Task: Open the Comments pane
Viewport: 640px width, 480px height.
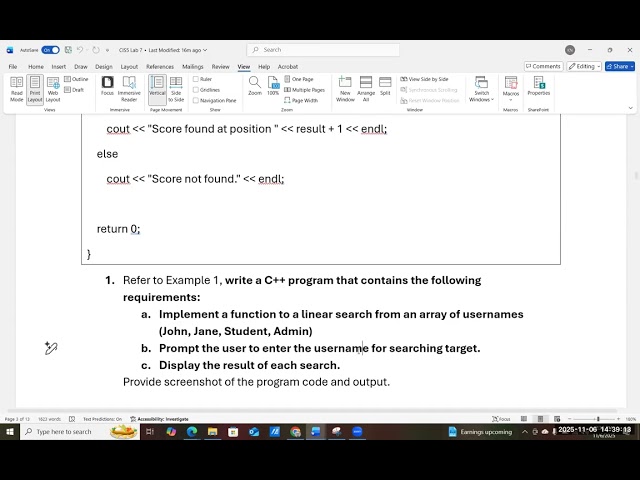Action: pyautogui.click(x=543, y=66)
